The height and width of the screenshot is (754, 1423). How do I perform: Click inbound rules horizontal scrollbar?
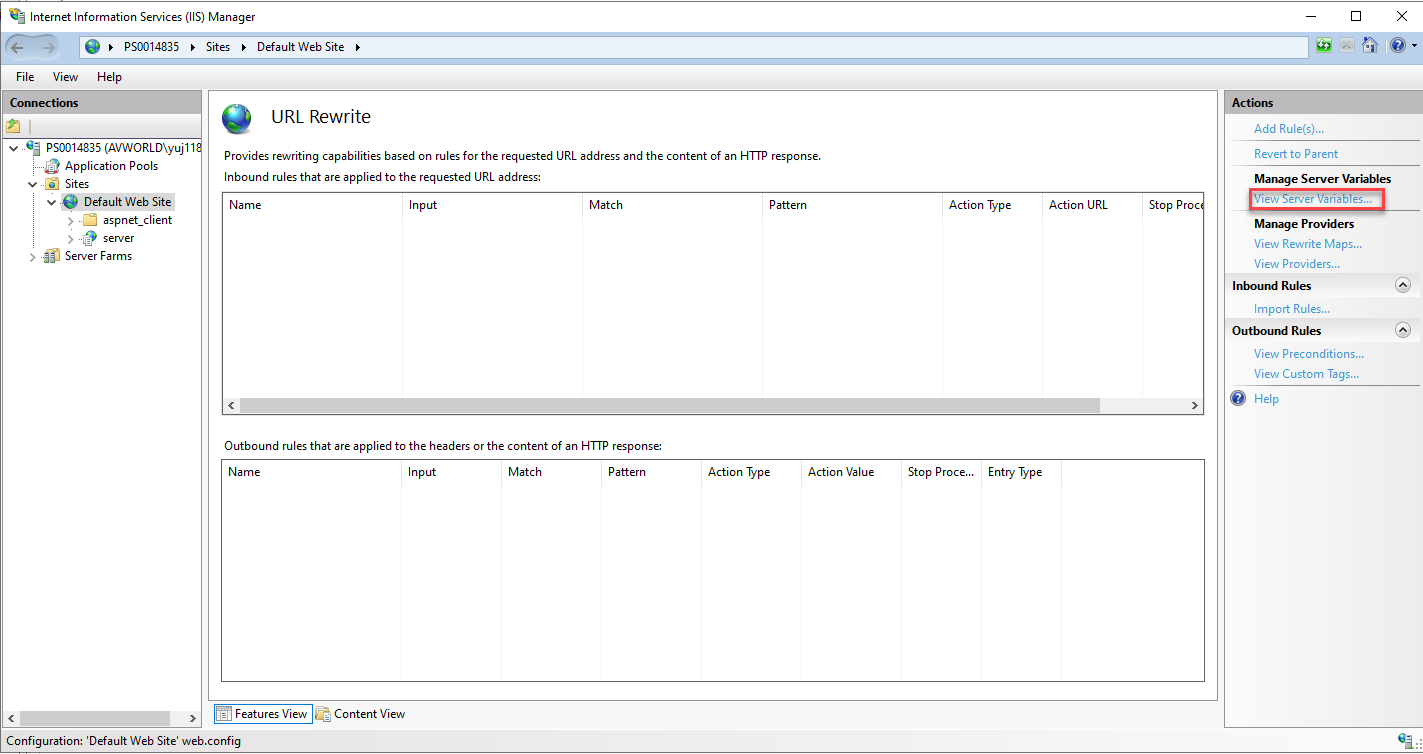(x=669, y=405)
